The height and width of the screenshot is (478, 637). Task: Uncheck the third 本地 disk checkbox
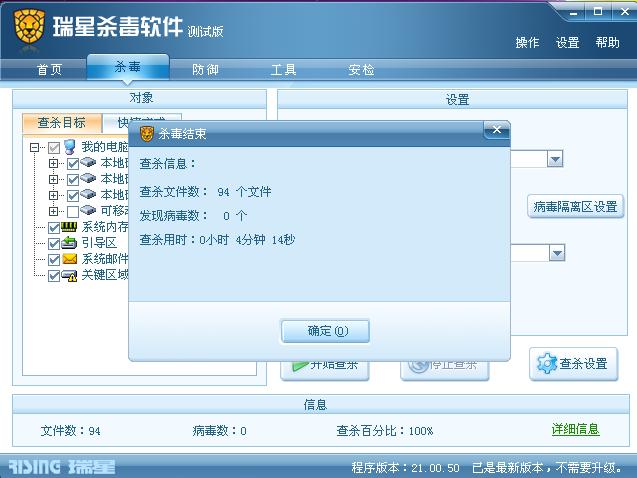tap(73, 196)
